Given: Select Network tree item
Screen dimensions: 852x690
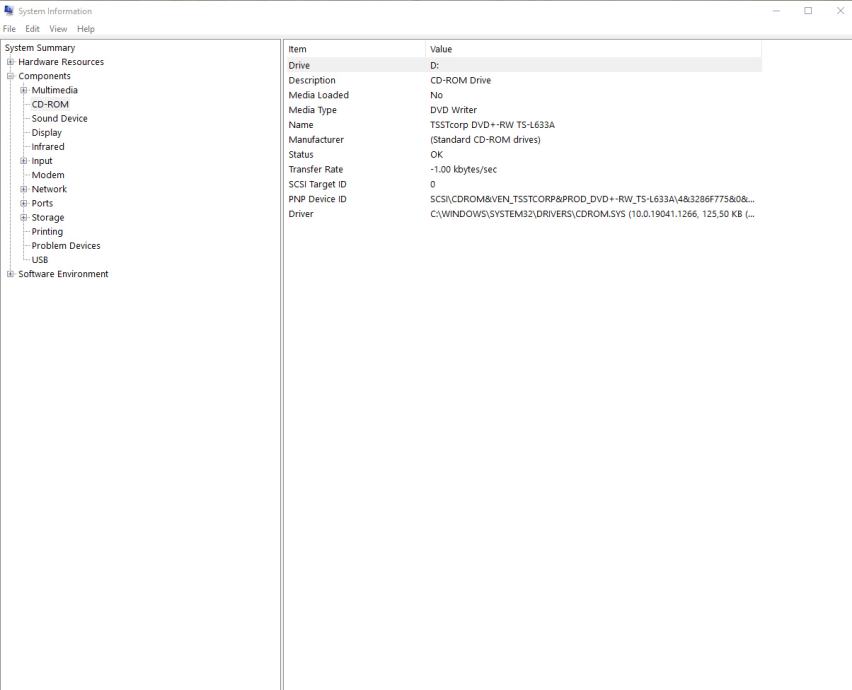Looking at the screenshot, I should pyautogui.click(x=49, y=189).
